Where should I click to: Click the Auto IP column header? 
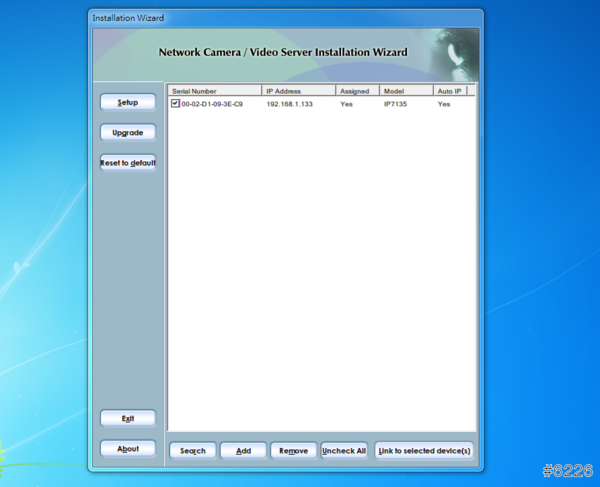tap(450, 91)
